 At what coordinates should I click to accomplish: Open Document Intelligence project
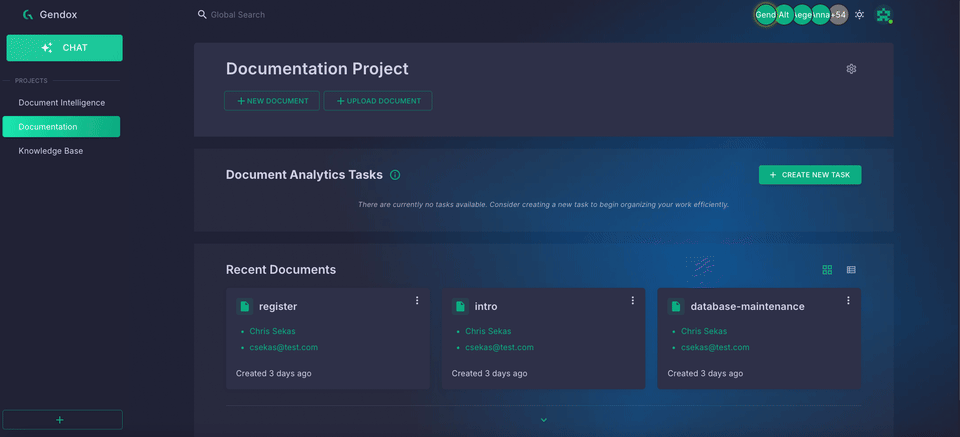click(61, 103)
